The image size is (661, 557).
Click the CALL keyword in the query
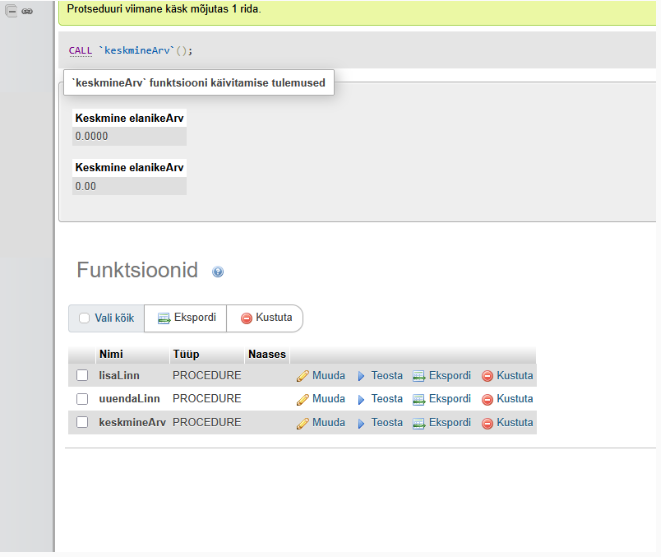[80, 50]
